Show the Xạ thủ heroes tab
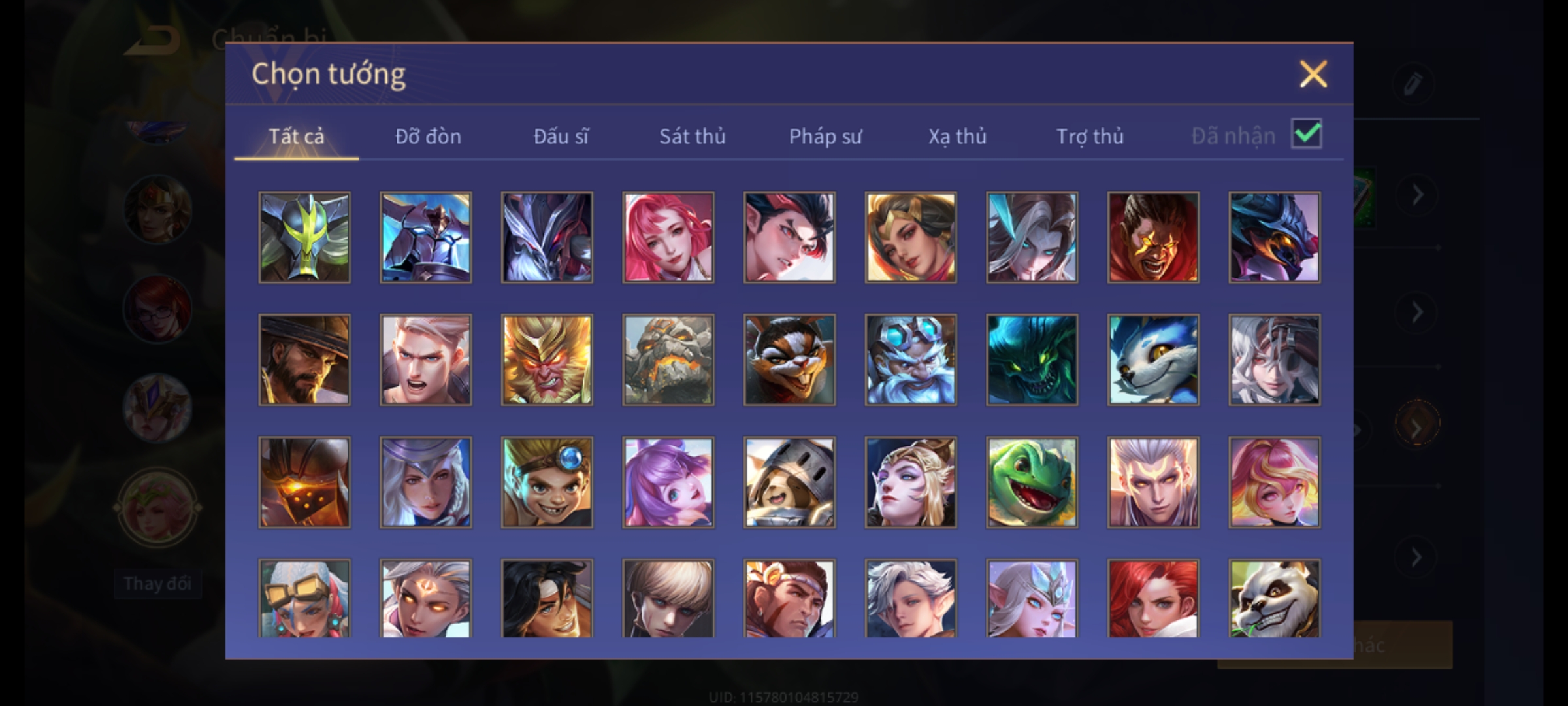 (957, 136)
